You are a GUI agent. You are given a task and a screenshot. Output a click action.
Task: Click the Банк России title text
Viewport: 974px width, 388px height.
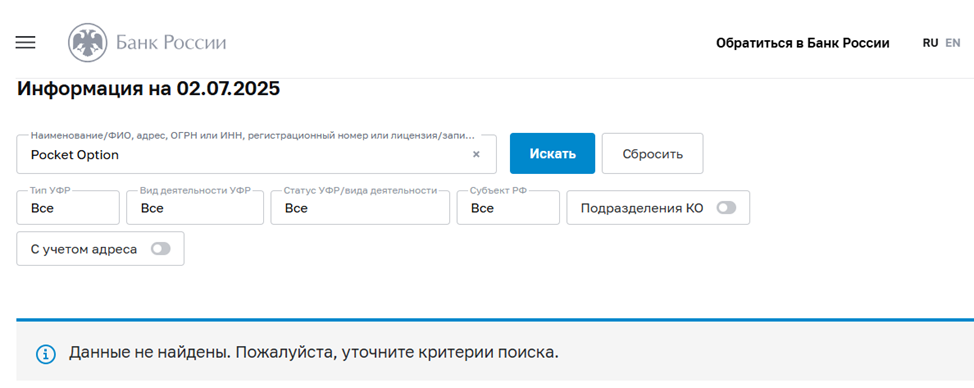point(171,43)
